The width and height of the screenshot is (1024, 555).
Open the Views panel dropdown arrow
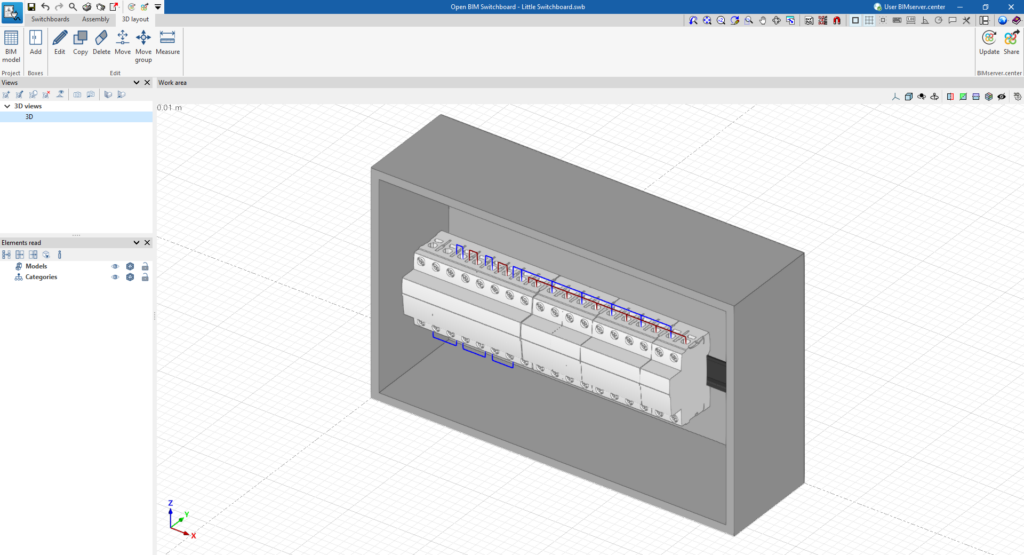point(137,83)
